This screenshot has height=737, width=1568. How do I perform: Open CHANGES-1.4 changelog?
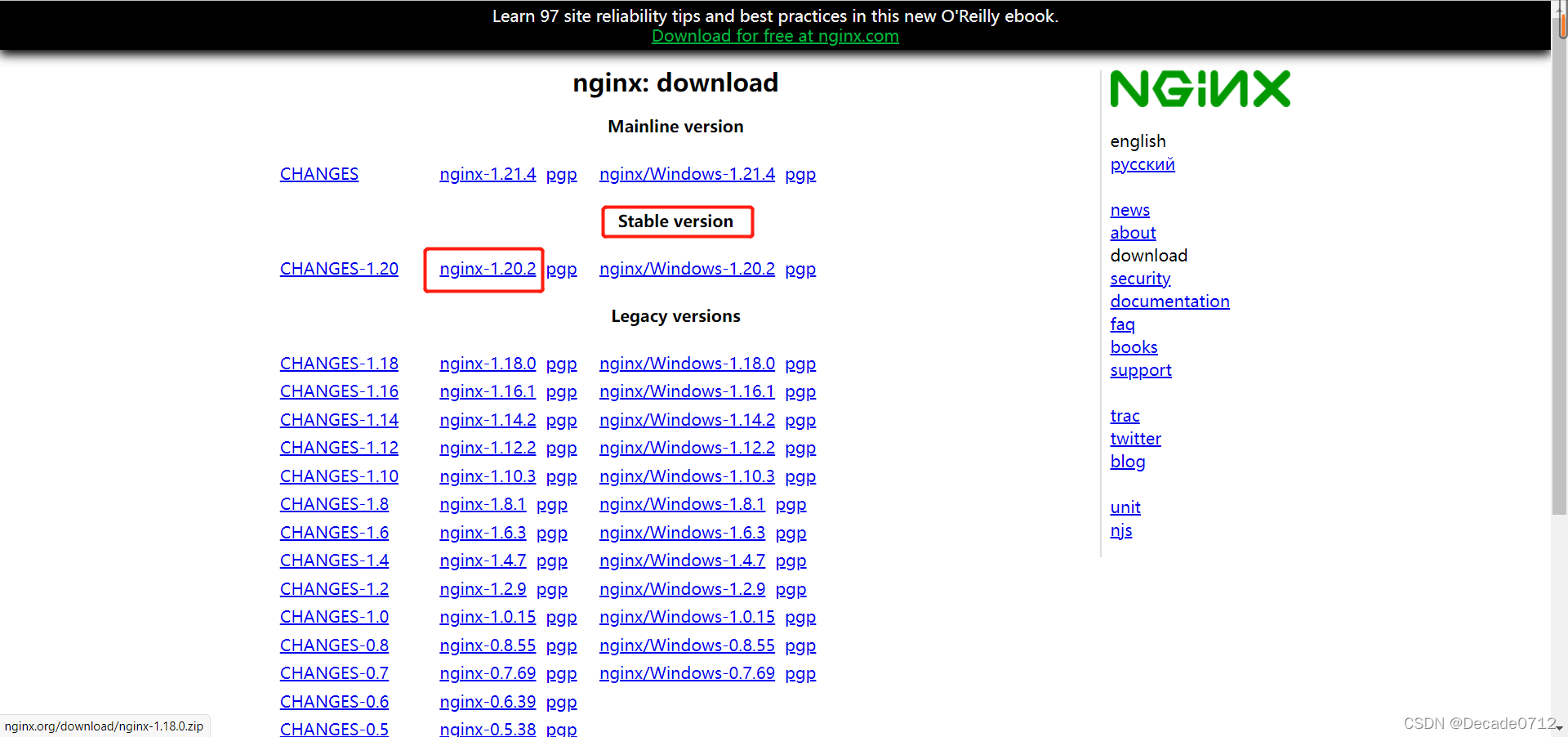pyautogui.click(x=334, y=561)
